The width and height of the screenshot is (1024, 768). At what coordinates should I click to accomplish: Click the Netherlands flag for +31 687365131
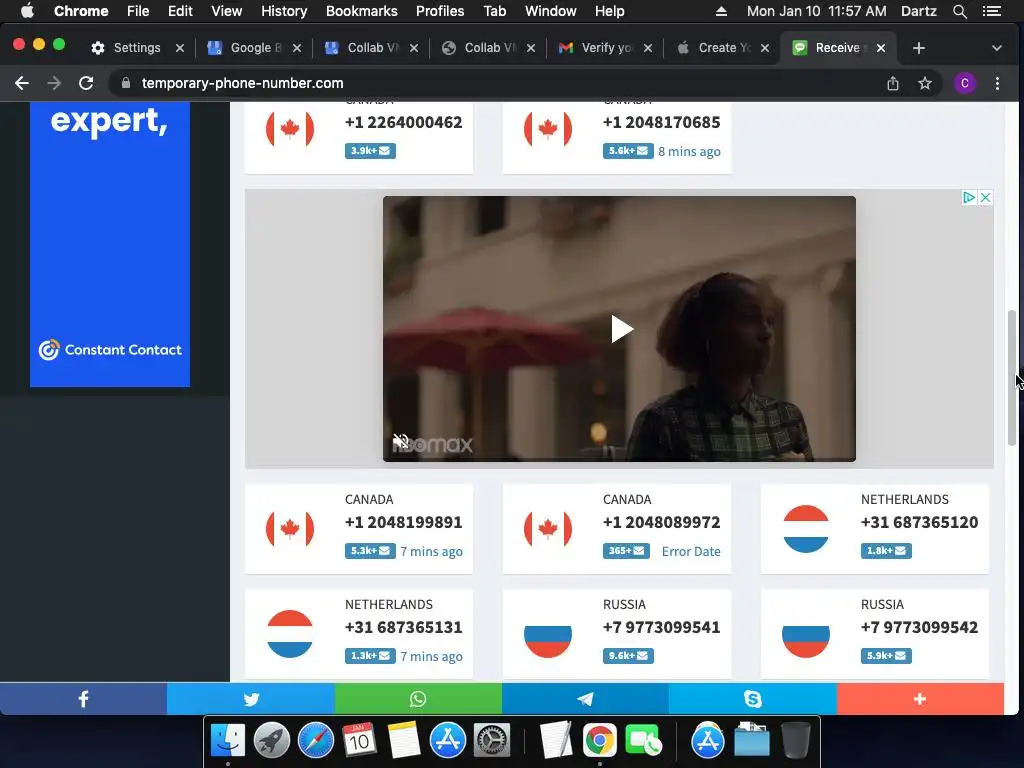[x=290, y=634]
